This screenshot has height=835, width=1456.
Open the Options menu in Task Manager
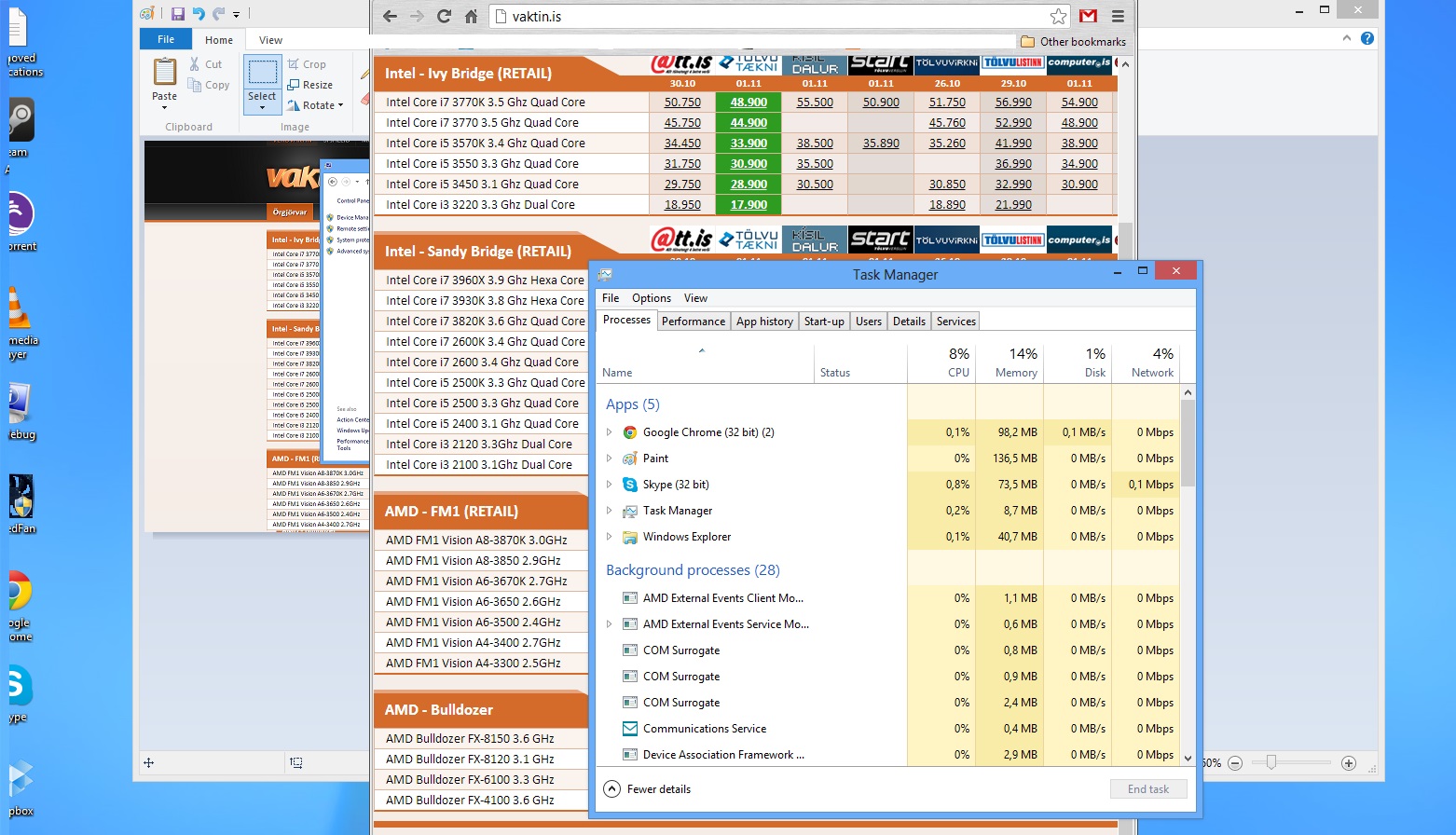coord(651,298)
